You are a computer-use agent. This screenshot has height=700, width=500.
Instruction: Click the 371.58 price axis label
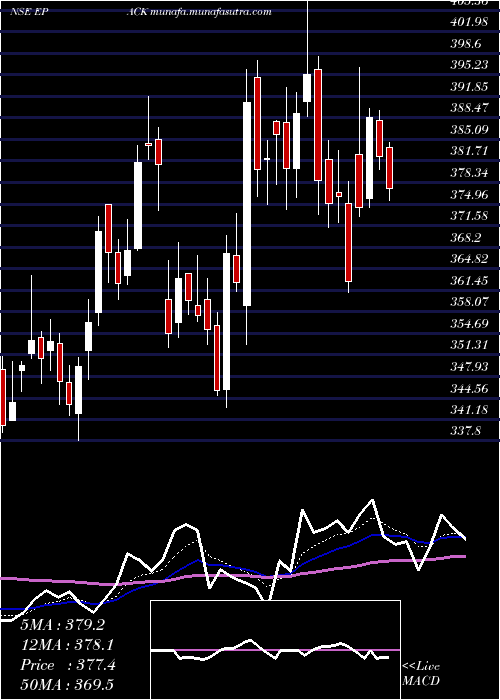point(469,216)
